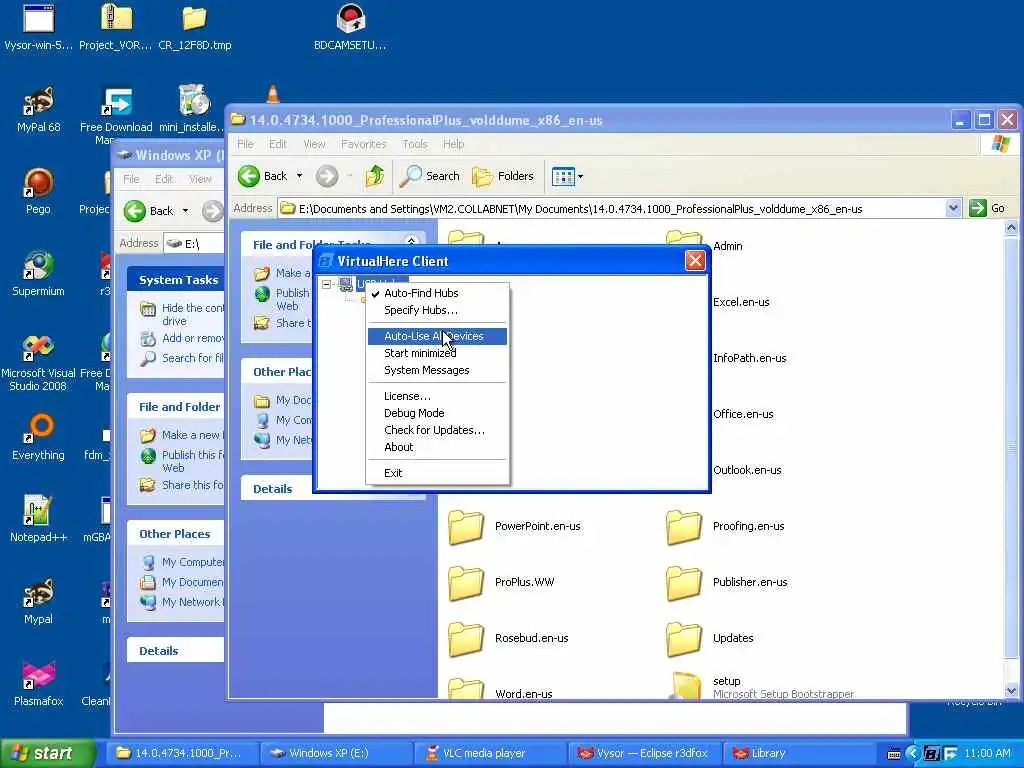Open Plasmafox desktop shortcut
Screen dimensions: 1024x768
[38, 684]
